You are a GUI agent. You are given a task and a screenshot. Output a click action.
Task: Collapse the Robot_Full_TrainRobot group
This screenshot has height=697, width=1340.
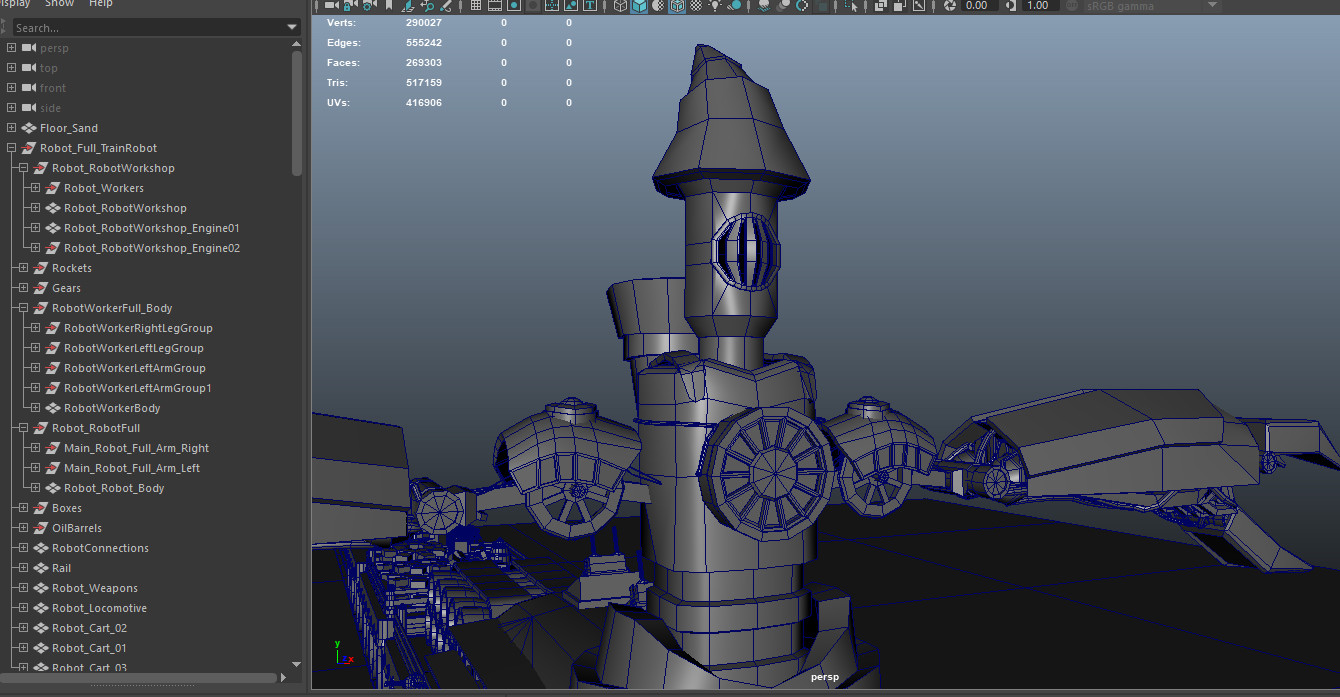tap(9, 147)
